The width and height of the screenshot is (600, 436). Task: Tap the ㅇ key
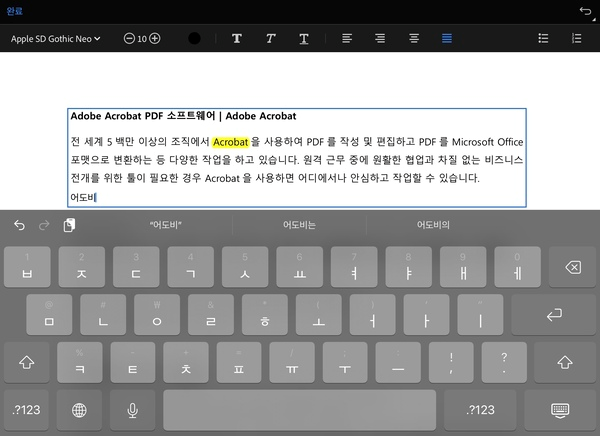[x=157, y=315]
